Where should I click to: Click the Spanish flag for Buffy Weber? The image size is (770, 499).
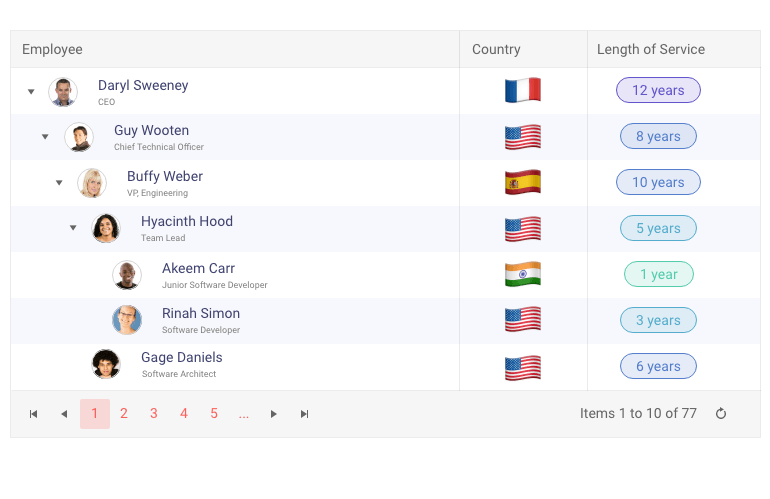click(x=522, y=183)
